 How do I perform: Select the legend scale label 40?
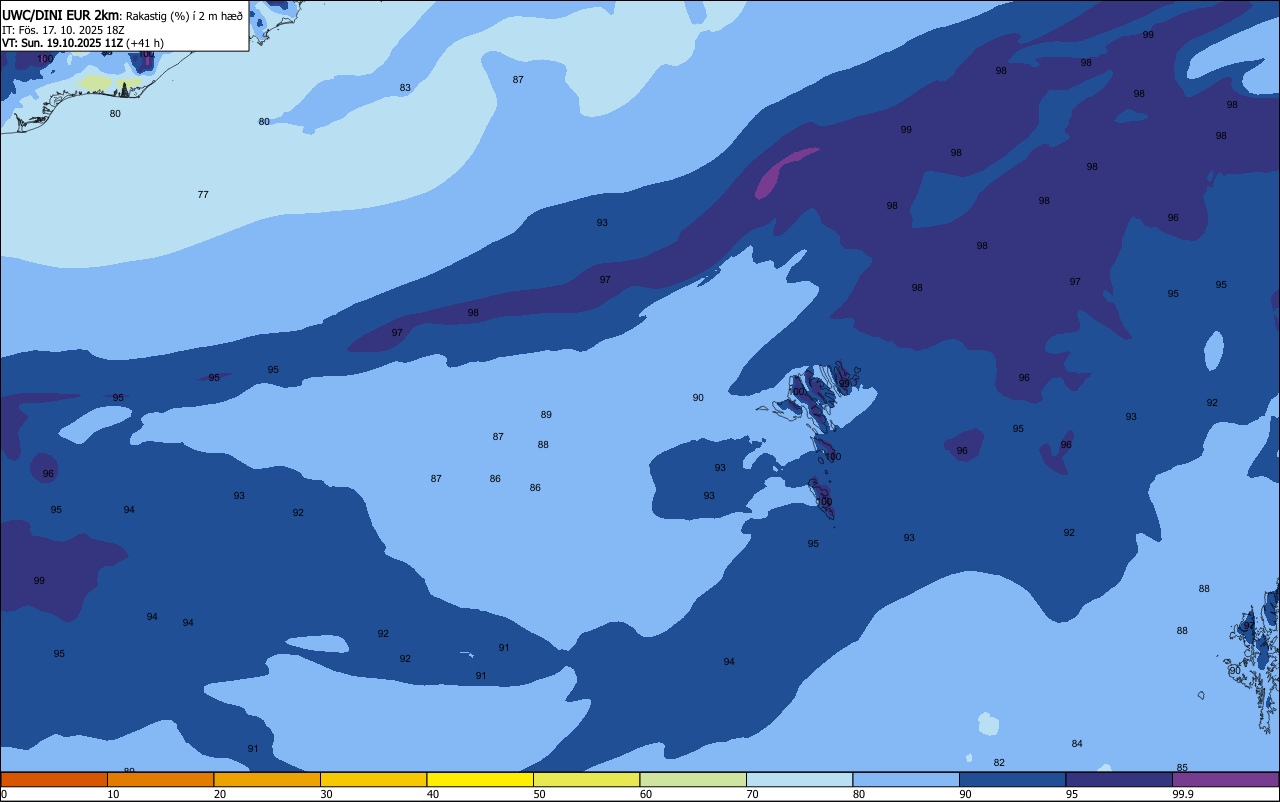[433, 794]
